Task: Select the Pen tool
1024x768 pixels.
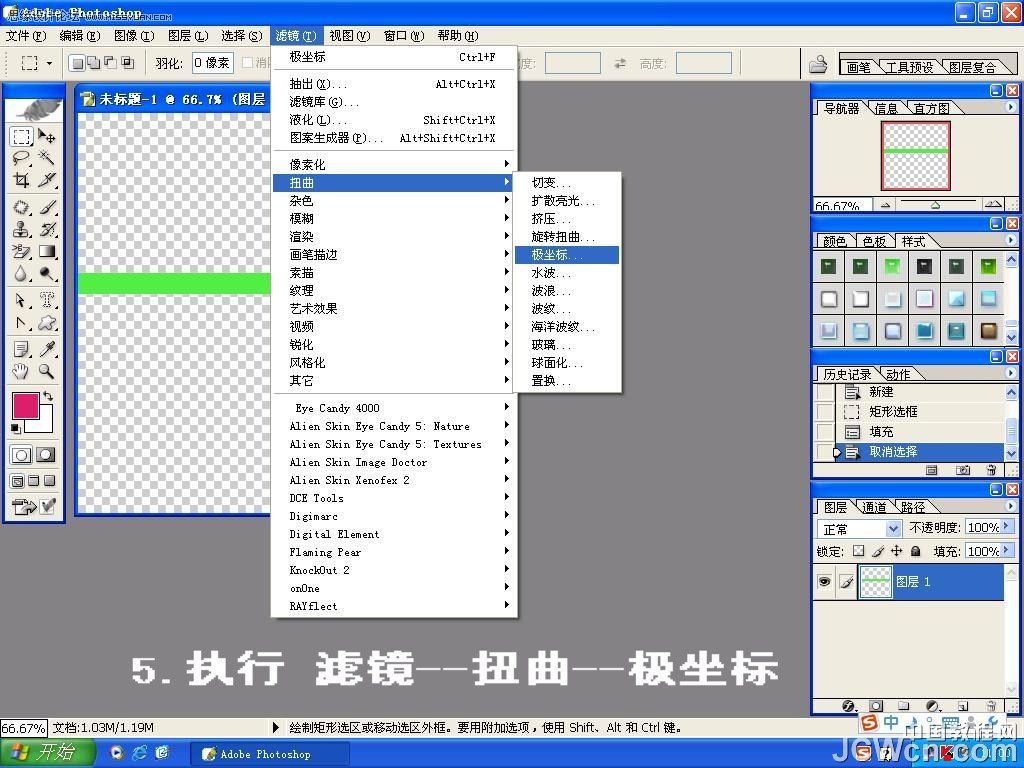Action: (21, 323)
